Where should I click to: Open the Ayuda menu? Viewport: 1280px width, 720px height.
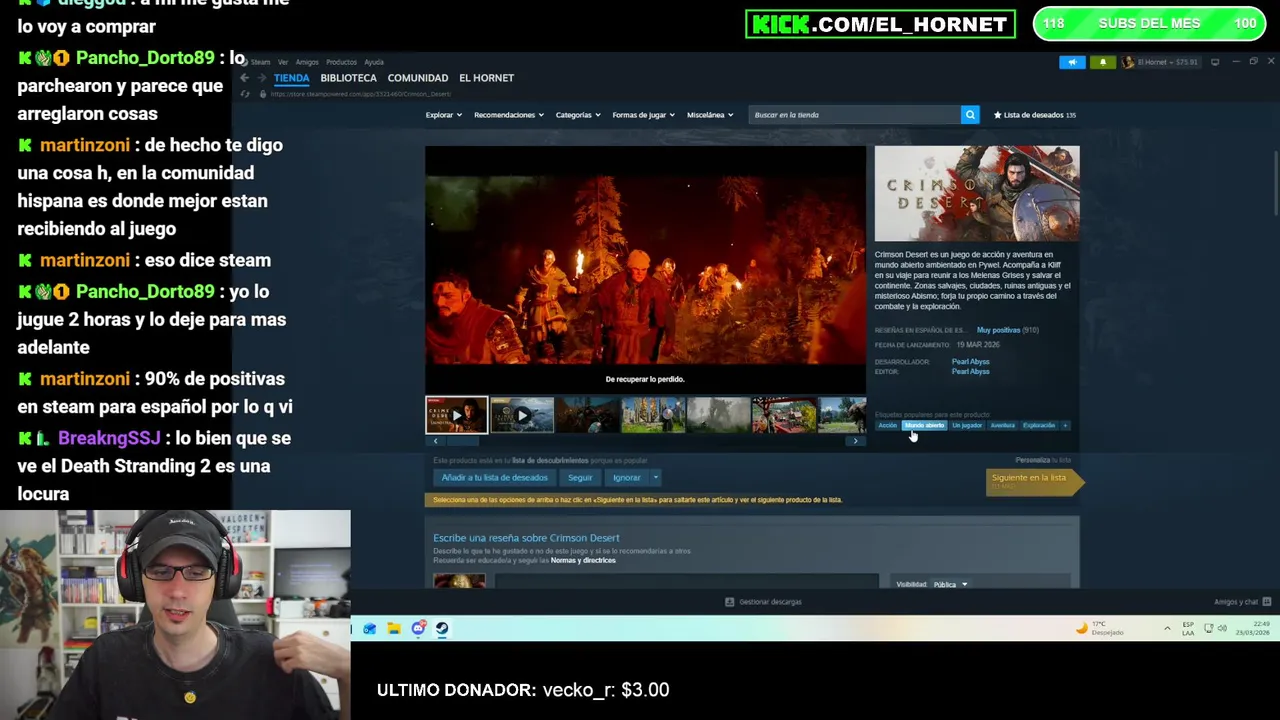point(374,62)
